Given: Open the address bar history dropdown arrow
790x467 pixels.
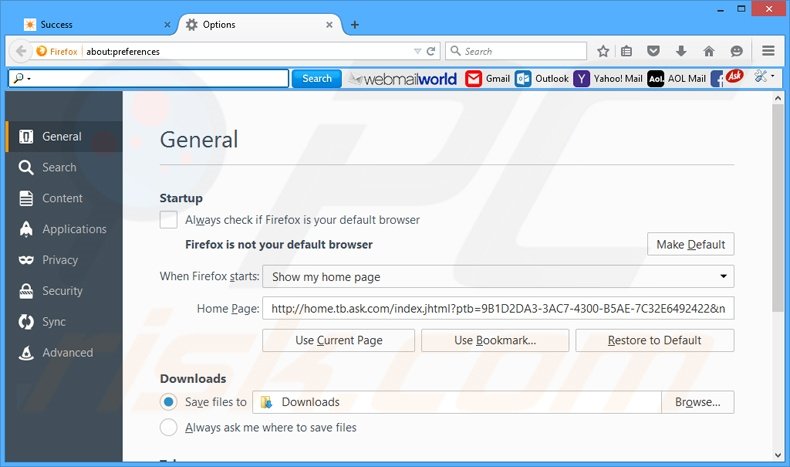Looking at the screenshot, I should tap(417, 51).
